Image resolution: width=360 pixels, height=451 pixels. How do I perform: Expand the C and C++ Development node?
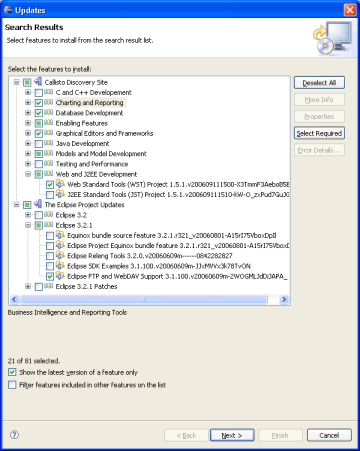click(x=28, y=92)
